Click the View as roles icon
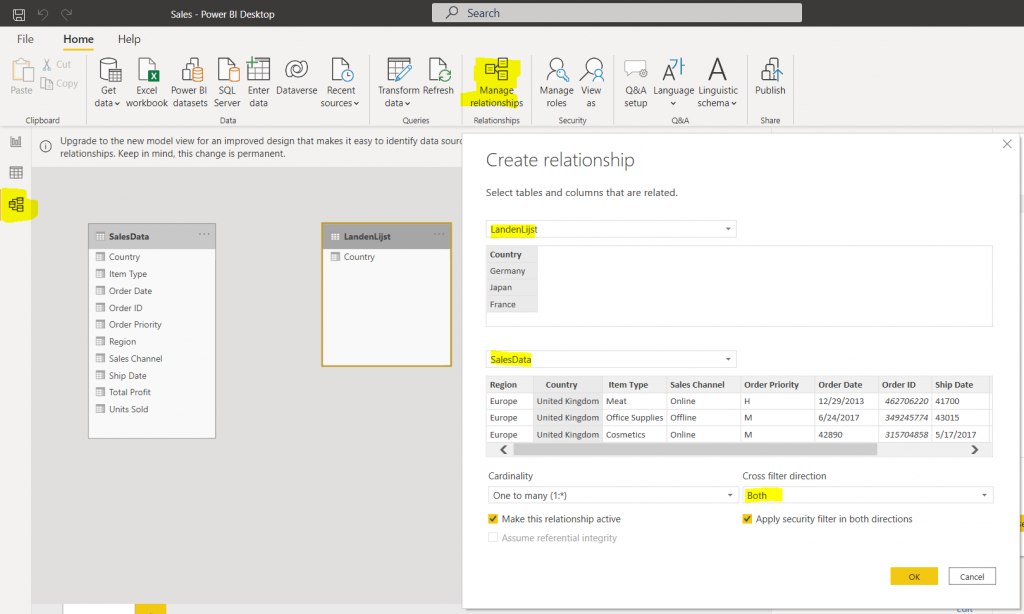1024x614 pixels. (591, 69)
